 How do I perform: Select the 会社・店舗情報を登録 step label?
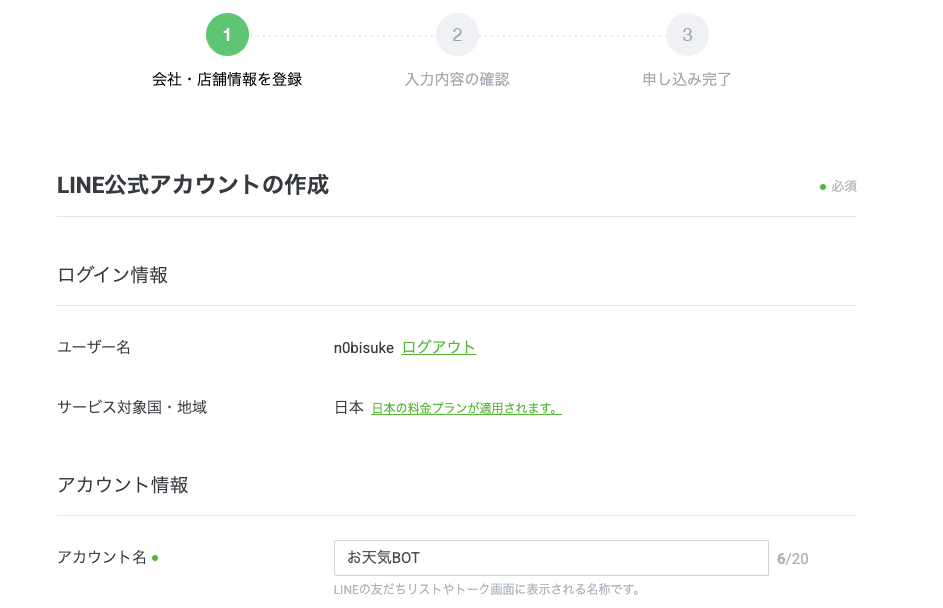click(x=227, y=79)
